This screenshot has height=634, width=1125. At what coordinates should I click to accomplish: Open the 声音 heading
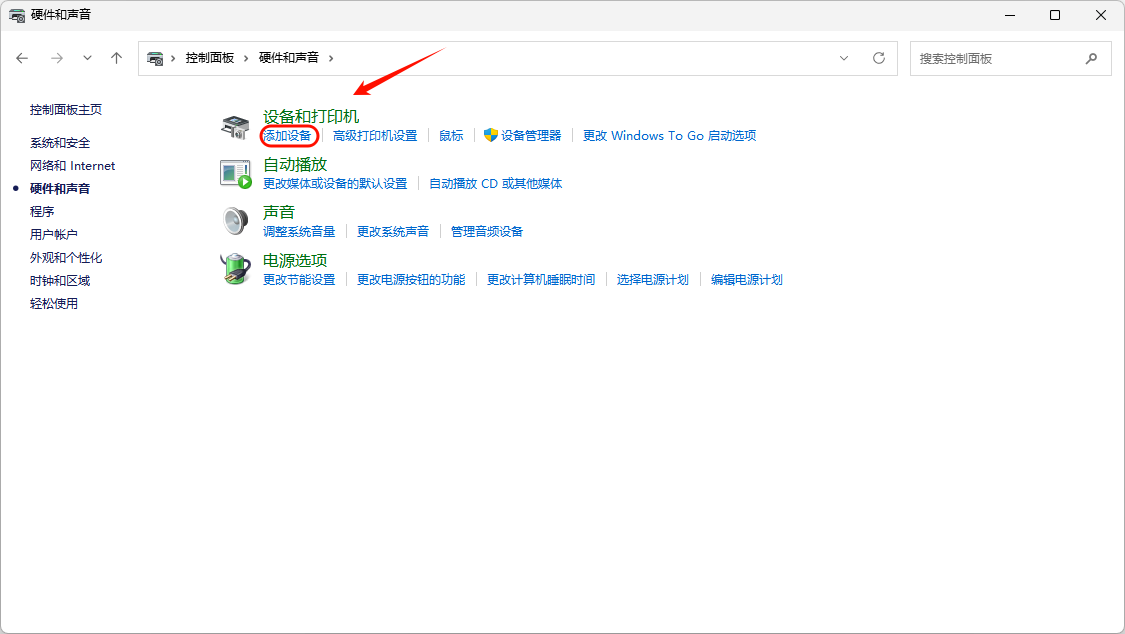279,212
